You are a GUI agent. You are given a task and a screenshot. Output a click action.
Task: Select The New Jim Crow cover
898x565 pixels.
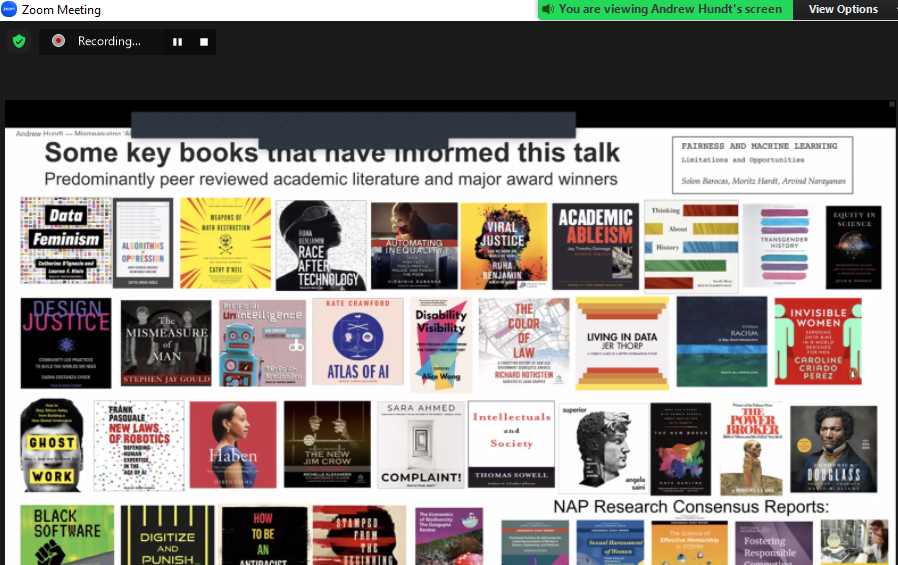point(327,444)
